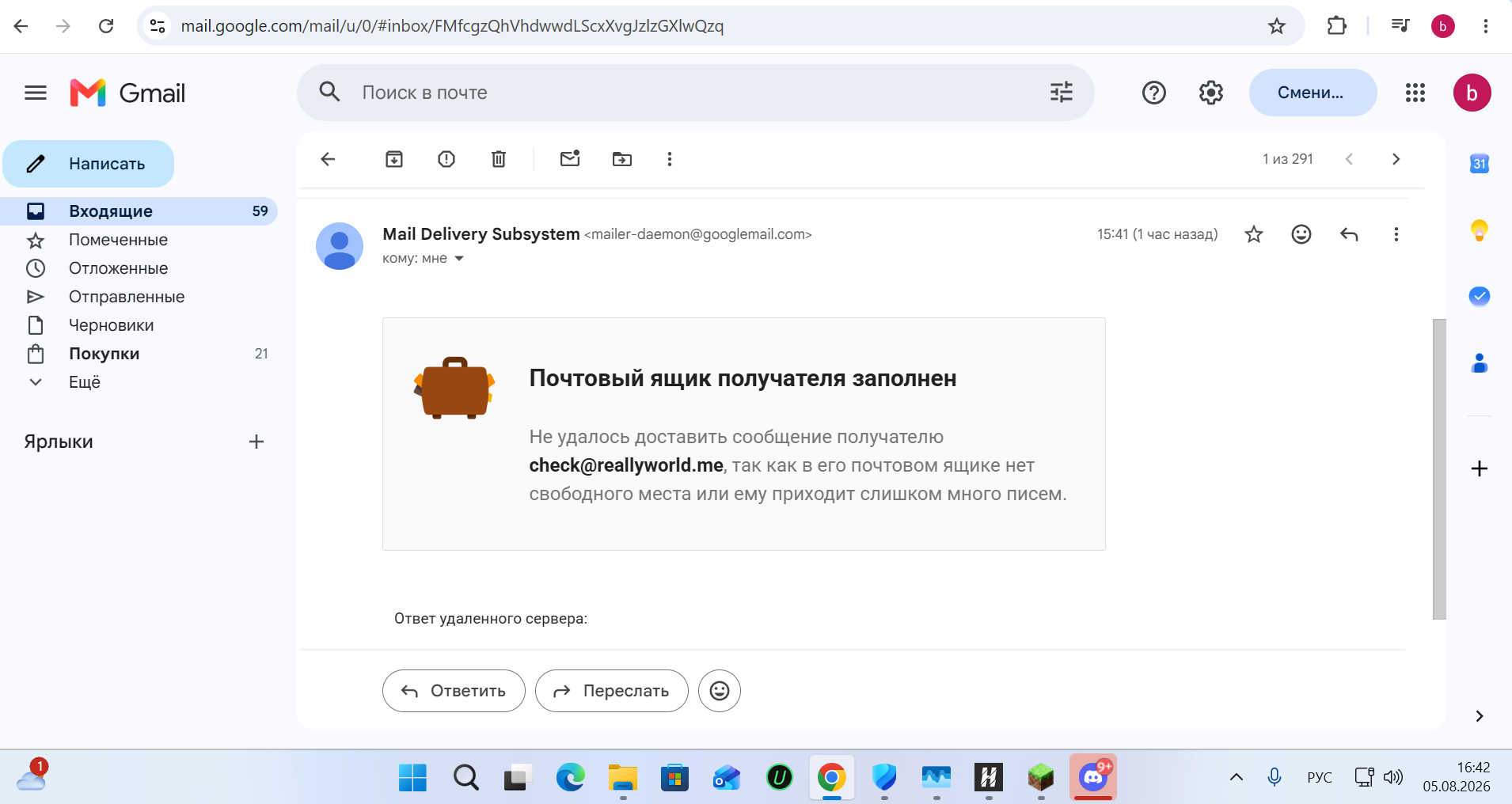Report this email as spam
The width and height of the screenshot is (1512, 804).
coord(446,159)
